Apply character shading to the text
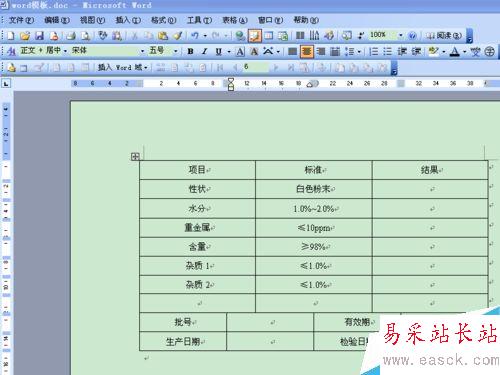This screenshot has height=375, width=500. (x=254, y=51)
